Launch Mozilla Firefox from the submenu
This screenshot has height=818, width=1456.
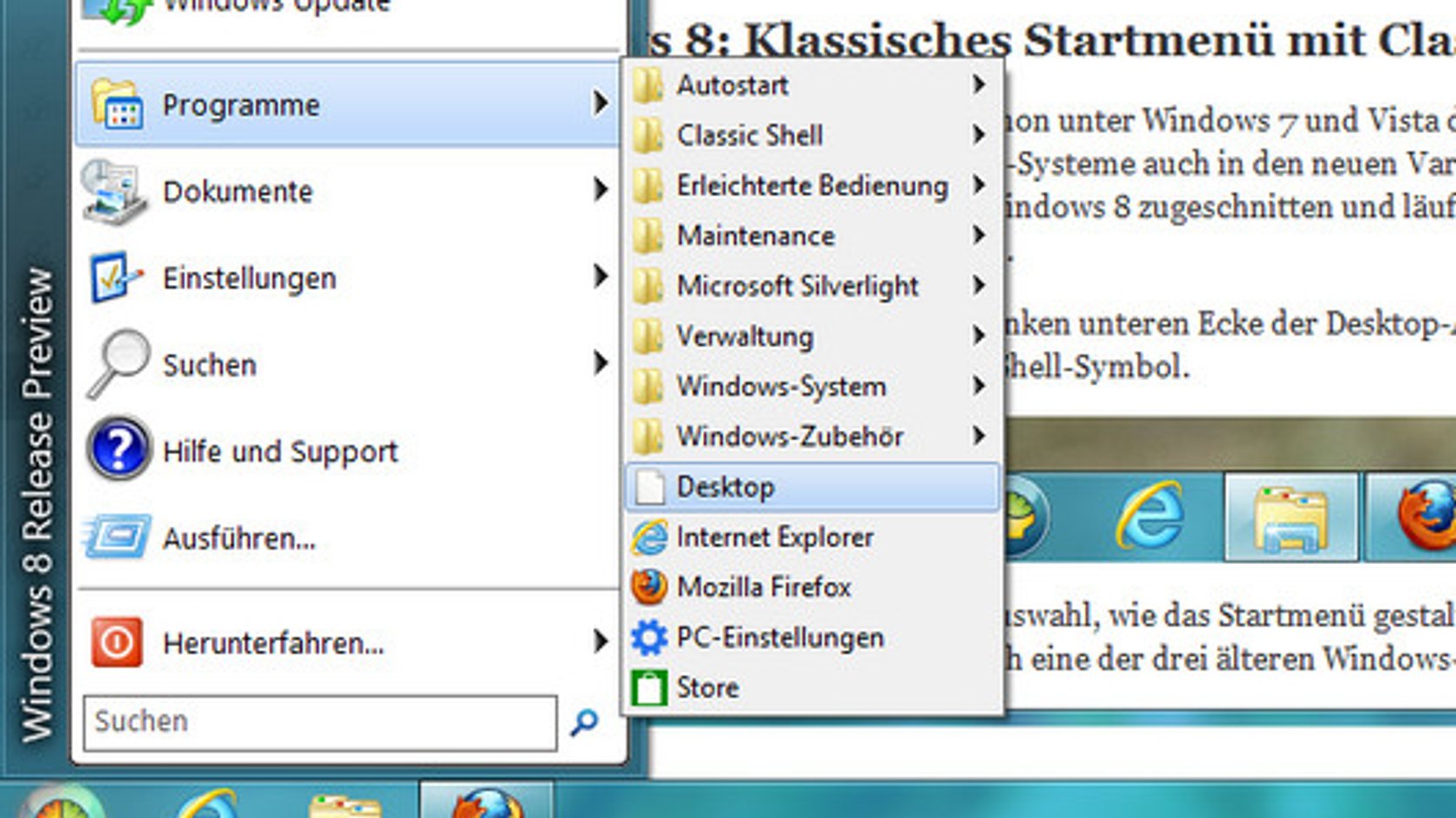(x=812, y=588)
